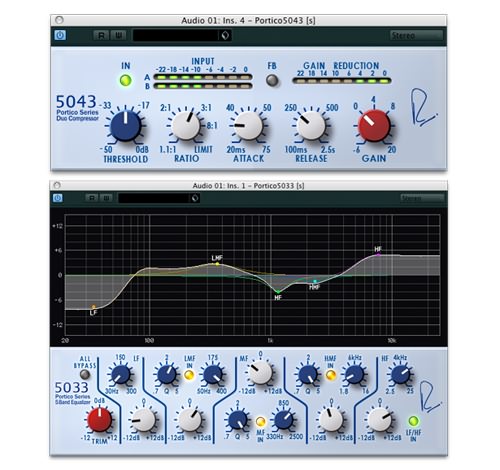Click the INPUT meter channel B
The height and width of the screenshot is (470, 500).
tap(203, 86)
